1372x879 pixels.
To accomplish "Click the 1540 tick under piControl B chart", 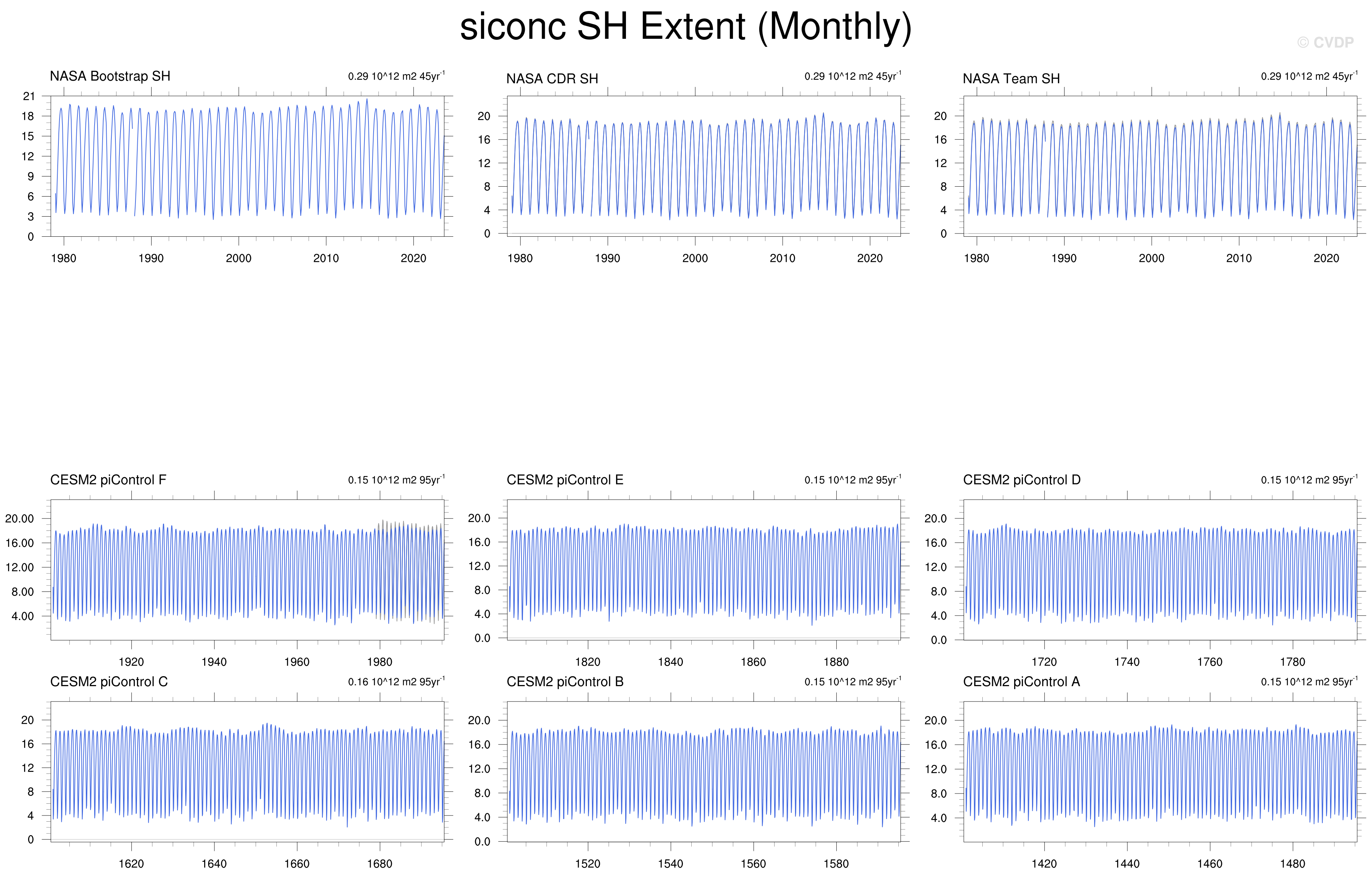I will coord(670,864).
